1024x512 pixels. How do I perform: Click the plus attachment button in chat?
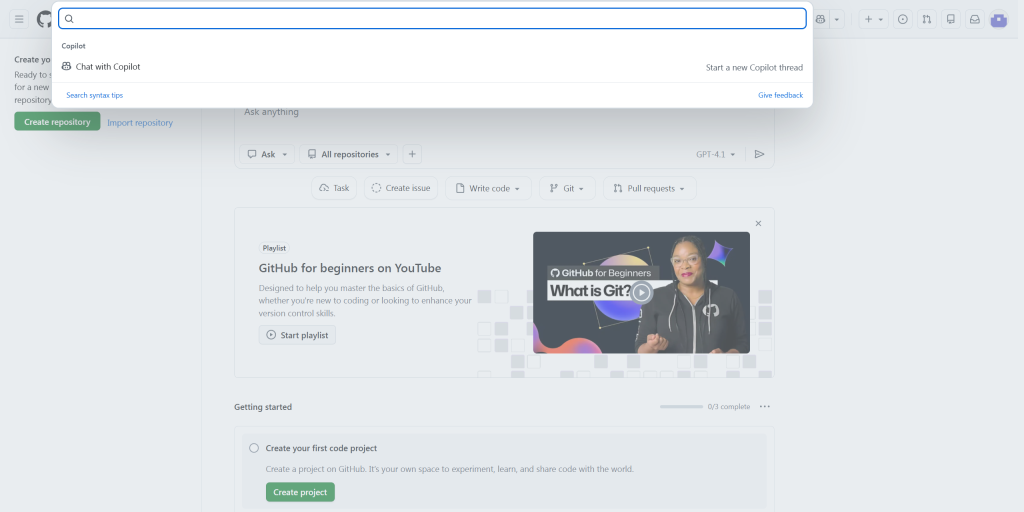412,154
